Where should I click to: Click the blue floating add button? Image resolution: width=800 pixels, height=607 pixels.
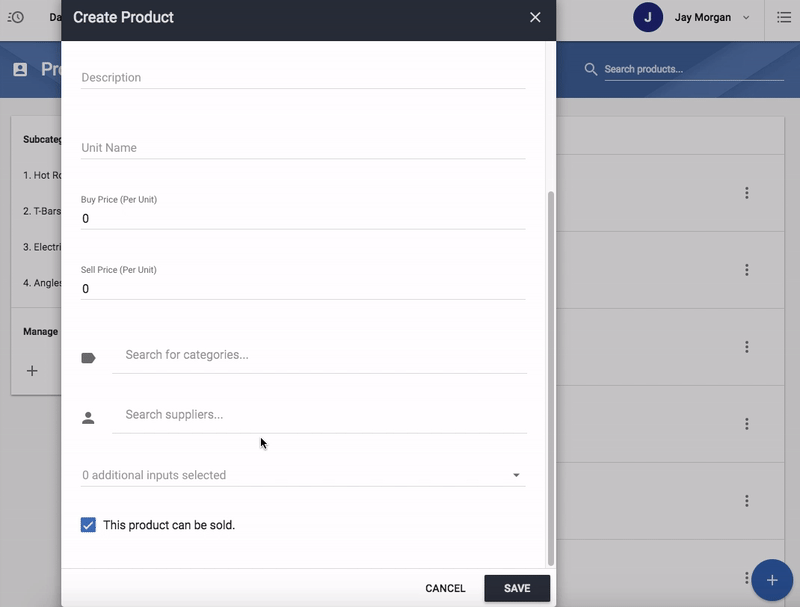(x=771, y=580)
